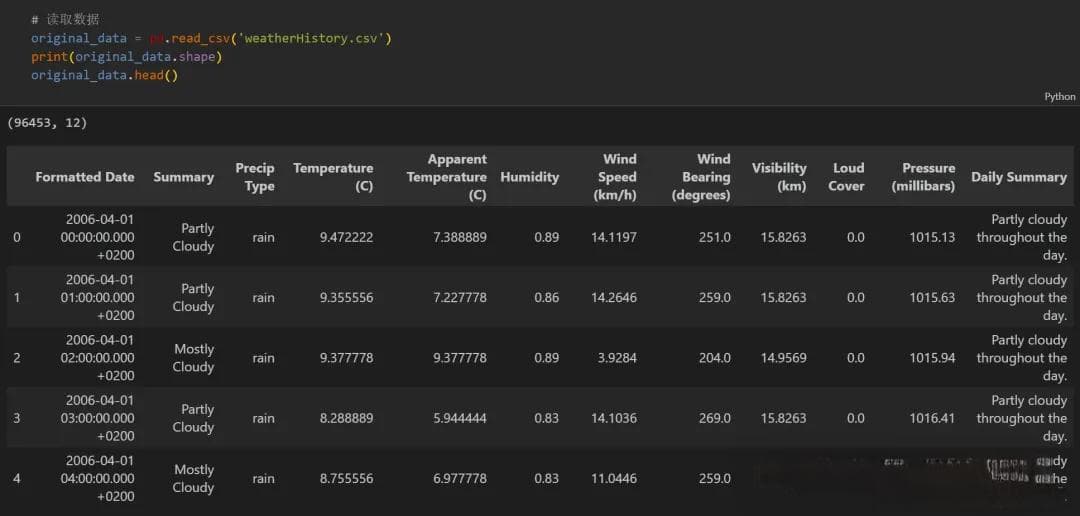
Task: Click the 'Partly Cloudy' summary in row 3
Action: tap(194, 418)
